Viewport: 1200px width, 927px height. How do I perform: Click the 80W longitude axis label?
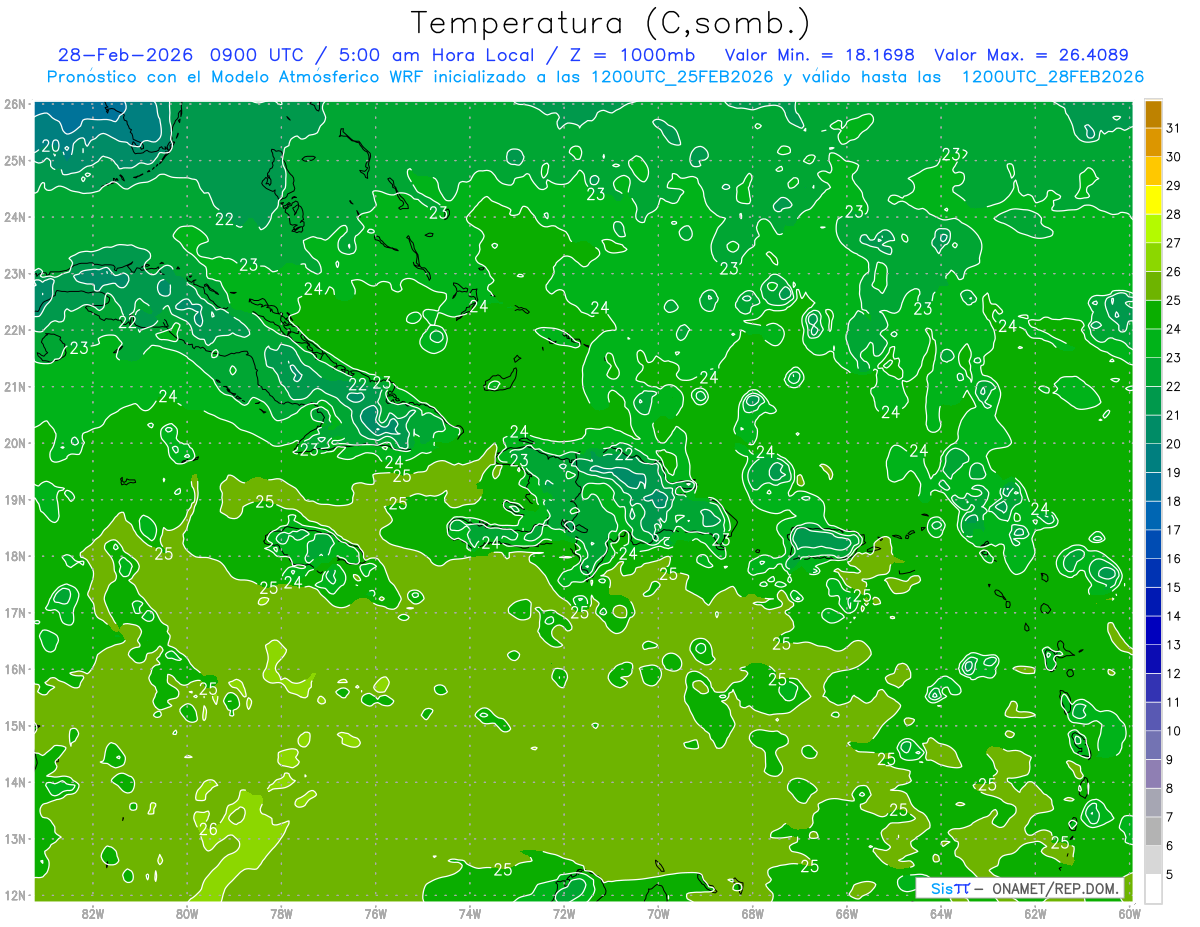click(x=187, y=913)
